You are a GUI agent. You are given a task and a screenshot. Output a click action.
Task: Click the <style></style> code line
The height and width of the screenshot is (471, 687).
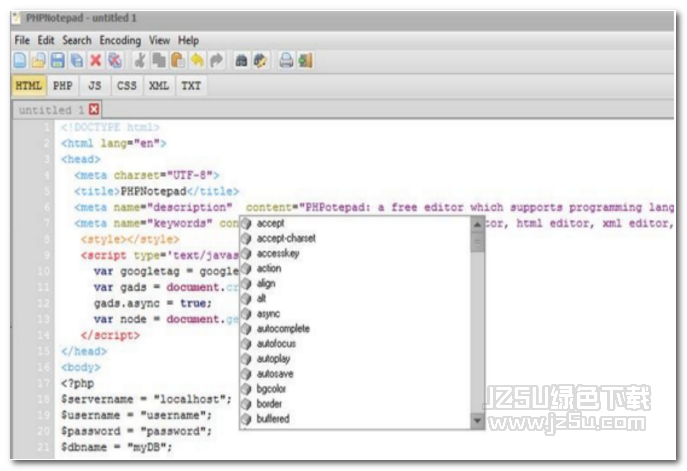tap(130, 239)
